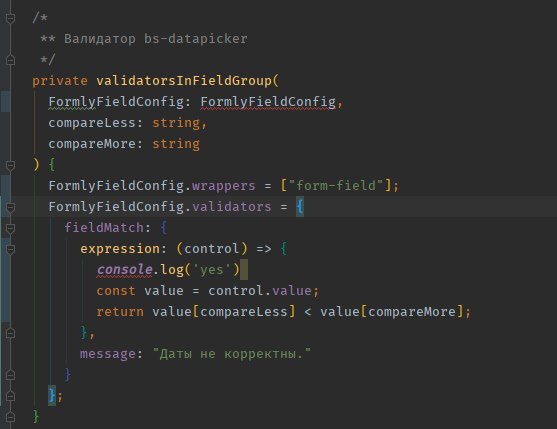The height and width of the screenshot is (429, 557).
Task: Click the comment text 'Валидатор bs-datapicker'
Action: click(156, 39)
